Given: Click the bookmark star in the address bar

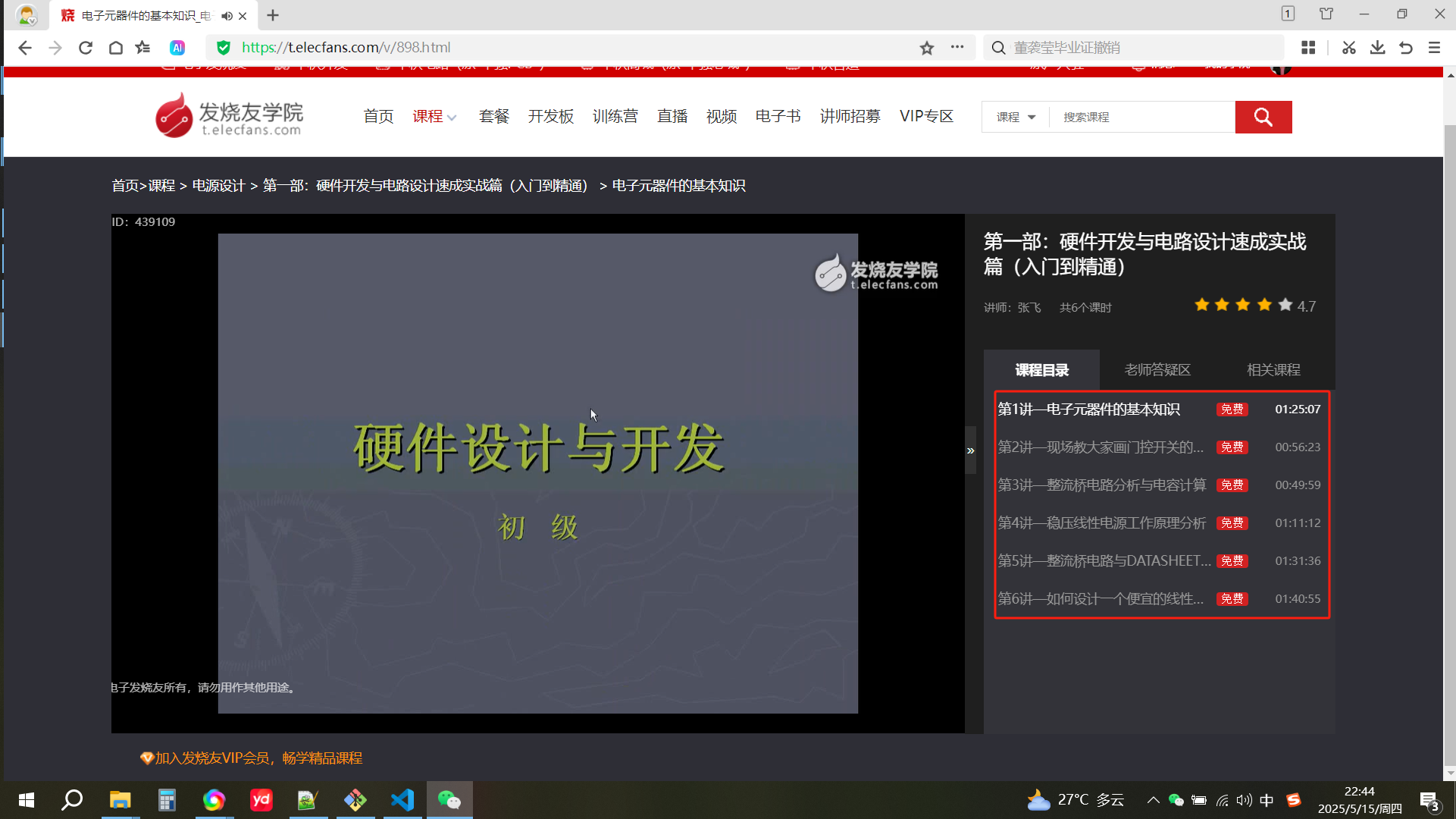Looking at the screenshot, I should click(x=926, y=48).
